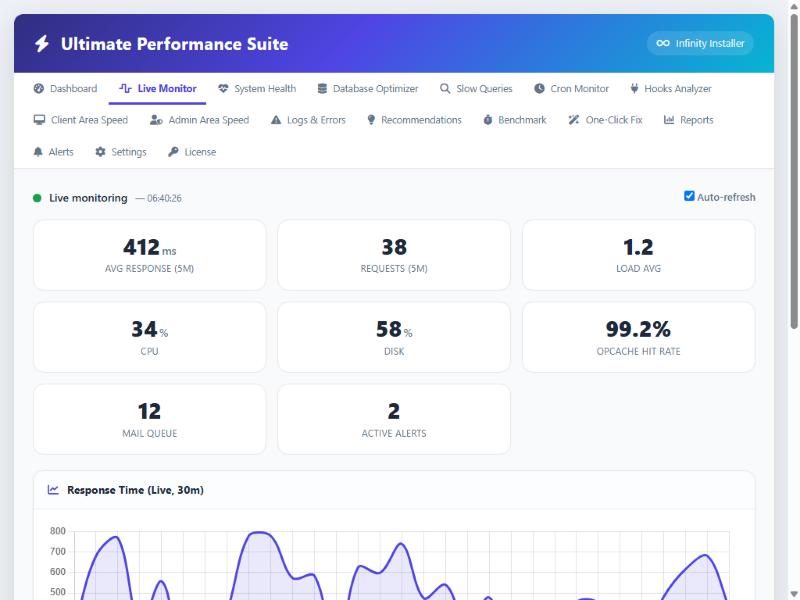Click the Alerts bell icon
Screen dimensions: 800x600
[38, 152]
